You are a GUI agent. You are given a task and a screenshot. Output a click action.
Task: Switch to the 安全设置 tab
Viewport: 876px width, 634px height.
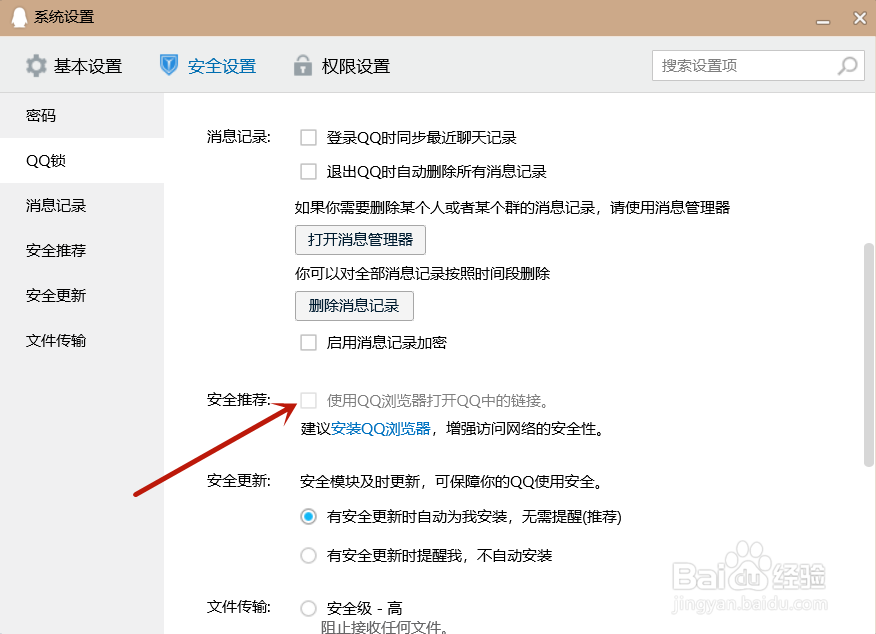(x=208, y=66)
